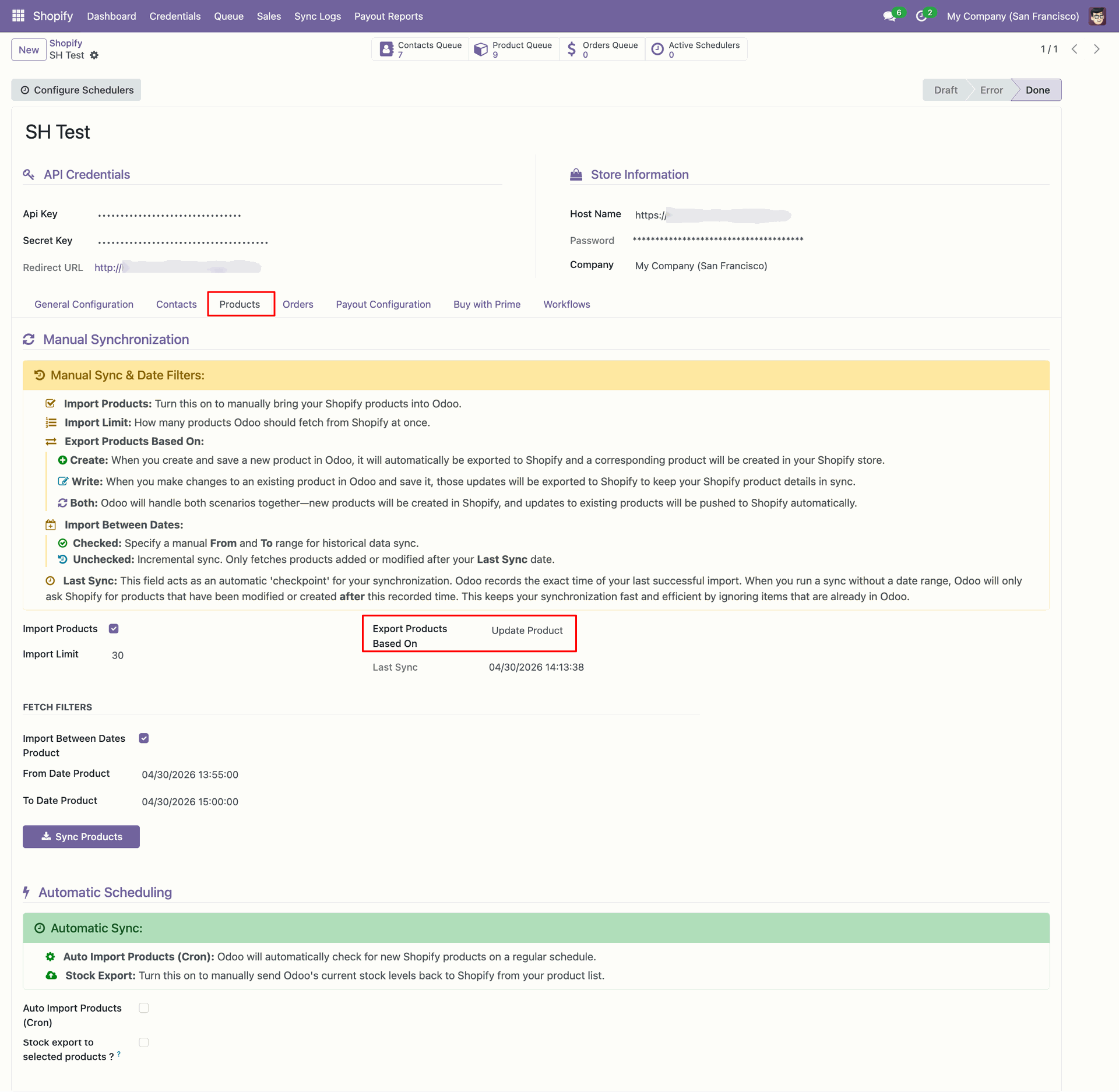
Task: Click the user avatar picture
Action: click(x=1097, y=16)
